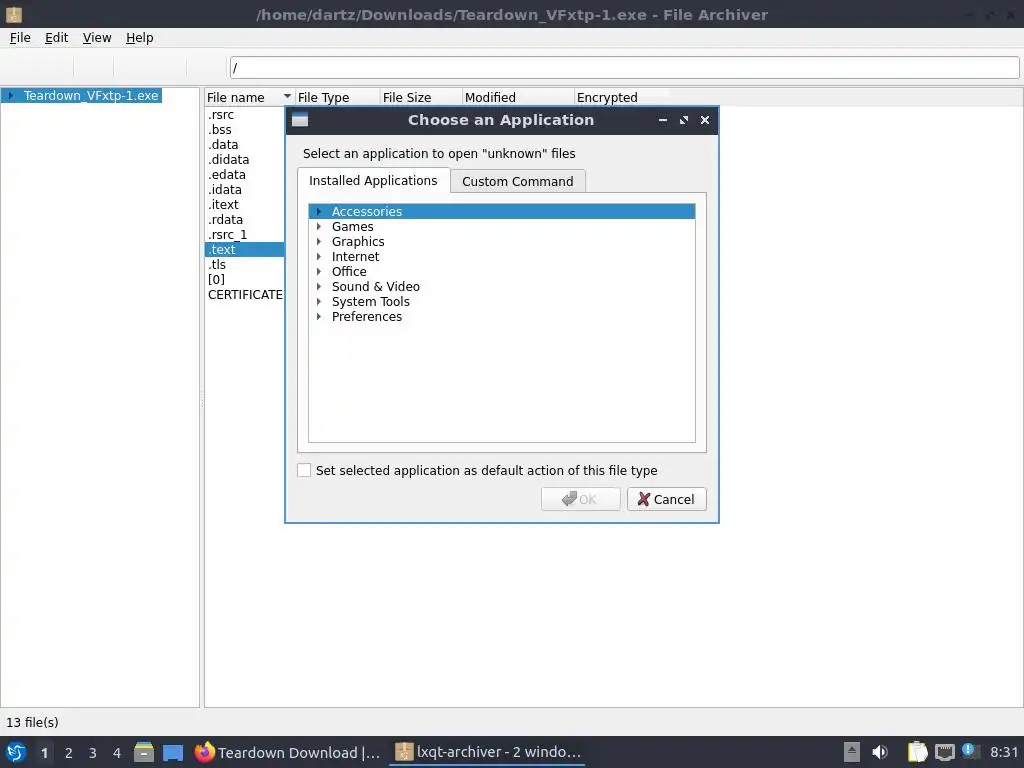
Task: Select the Sound & Video label in the list
Action: pyautogui.click(x=376, y=287)
